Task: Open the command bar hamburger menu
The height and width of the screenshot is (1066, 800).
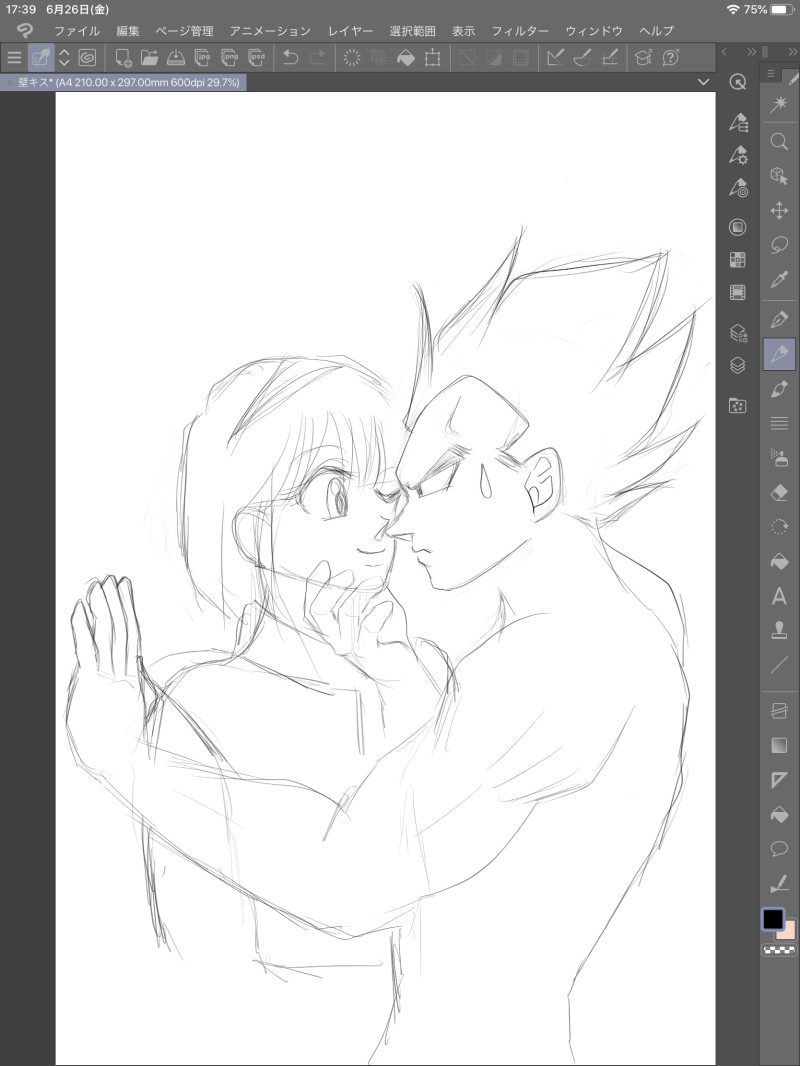Action: click(x=14, y=58)
